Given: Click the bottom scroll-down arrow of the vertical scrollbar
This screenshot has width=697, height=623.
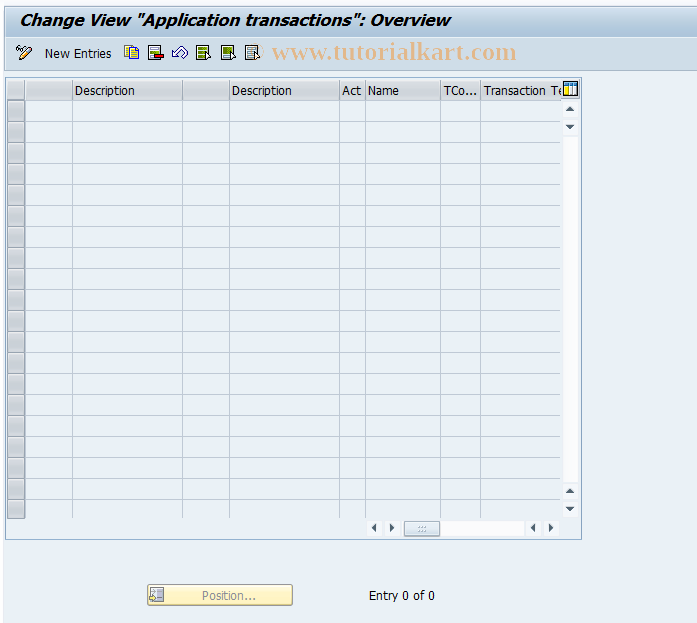Looking at the screenshot, I should pyautogui.click(x=570, y=509).
